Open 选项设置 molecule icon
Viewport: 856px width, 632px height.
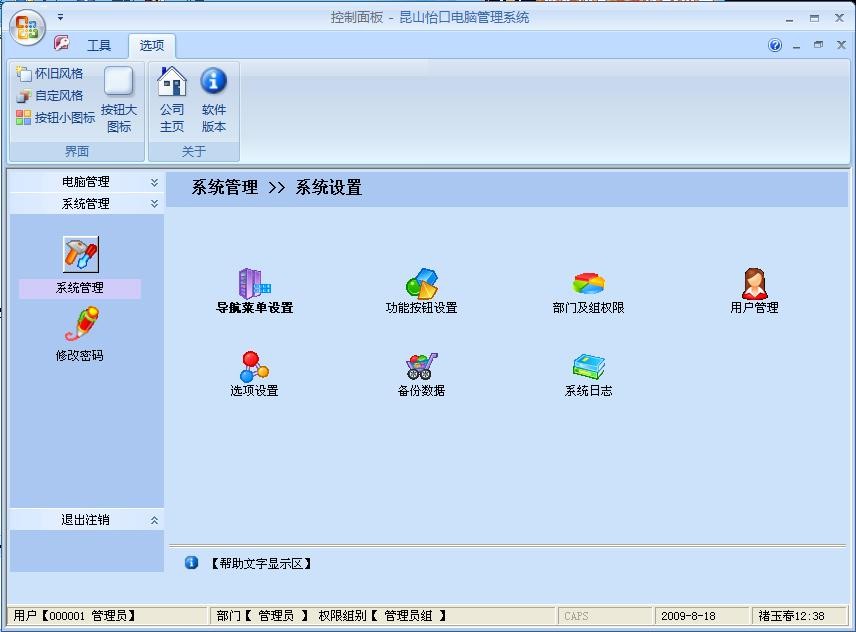click(254, 374)
